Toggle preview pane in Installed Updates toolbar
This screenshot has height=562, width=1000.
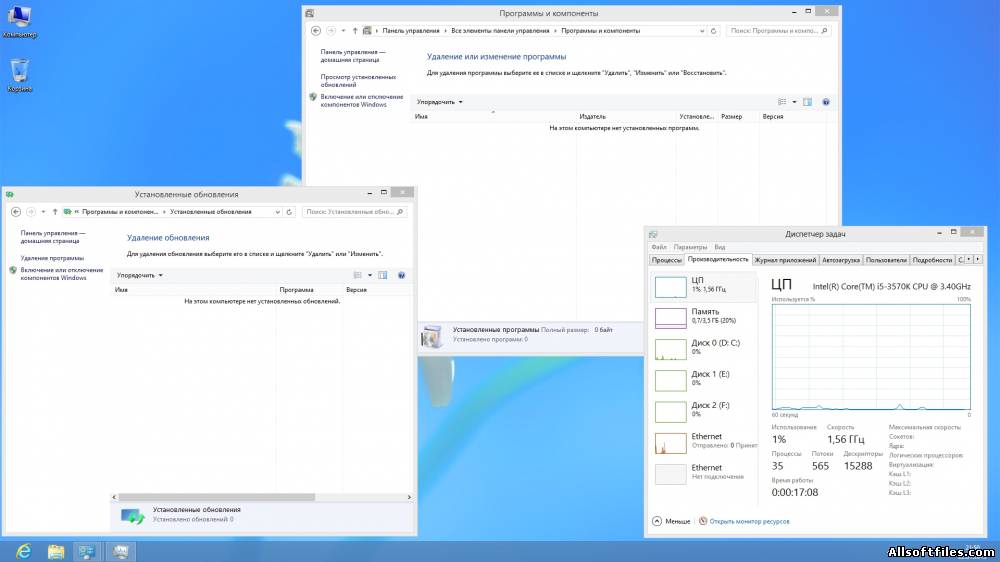[x=382, y=275]
